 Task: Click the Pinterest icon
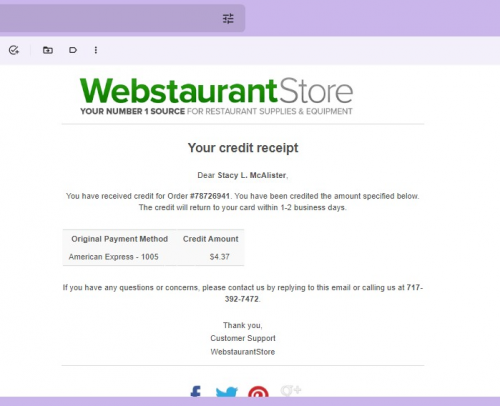[x=258, y=391]
